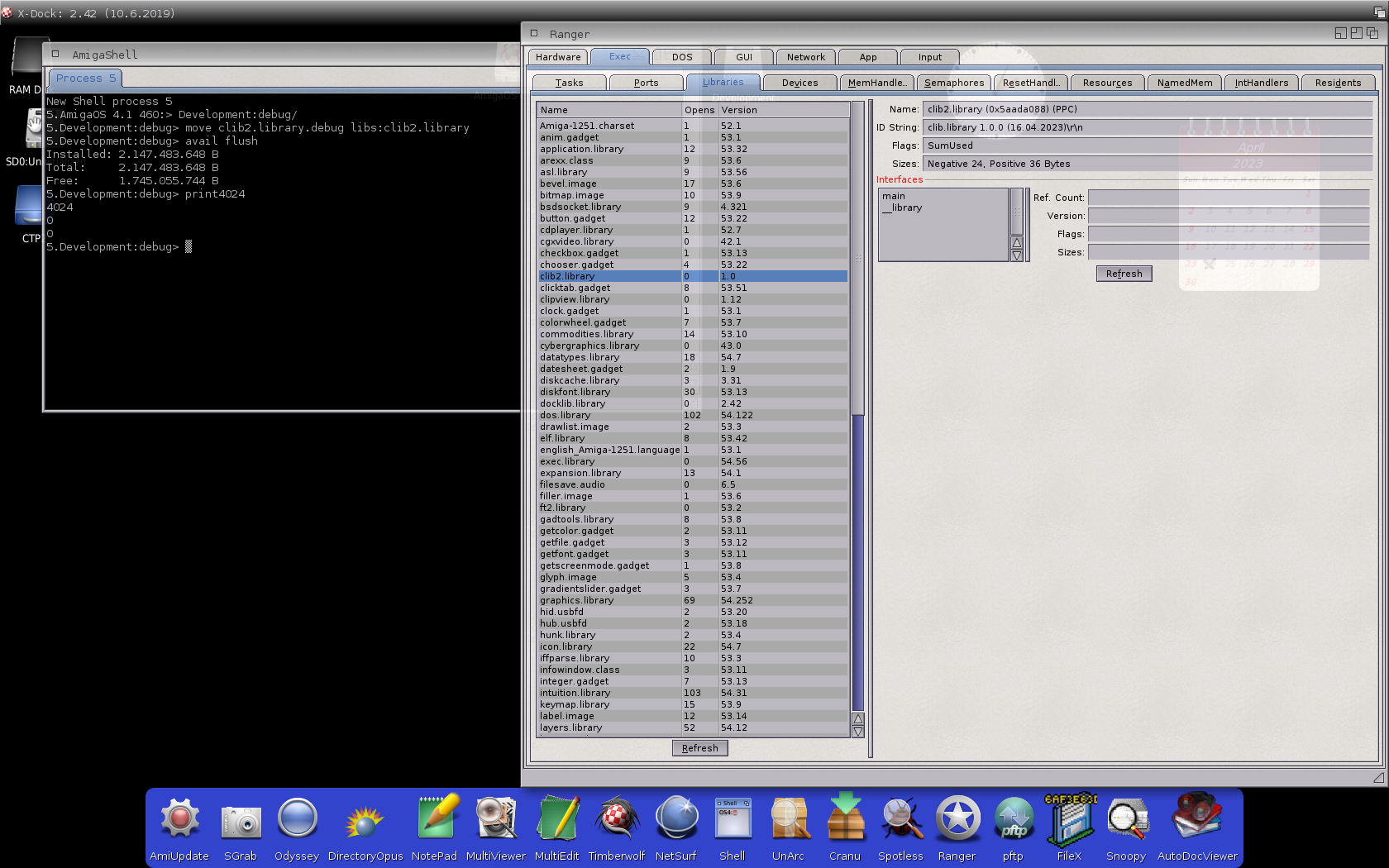
Task: Select exec.library row
Action: pos(693,461)
